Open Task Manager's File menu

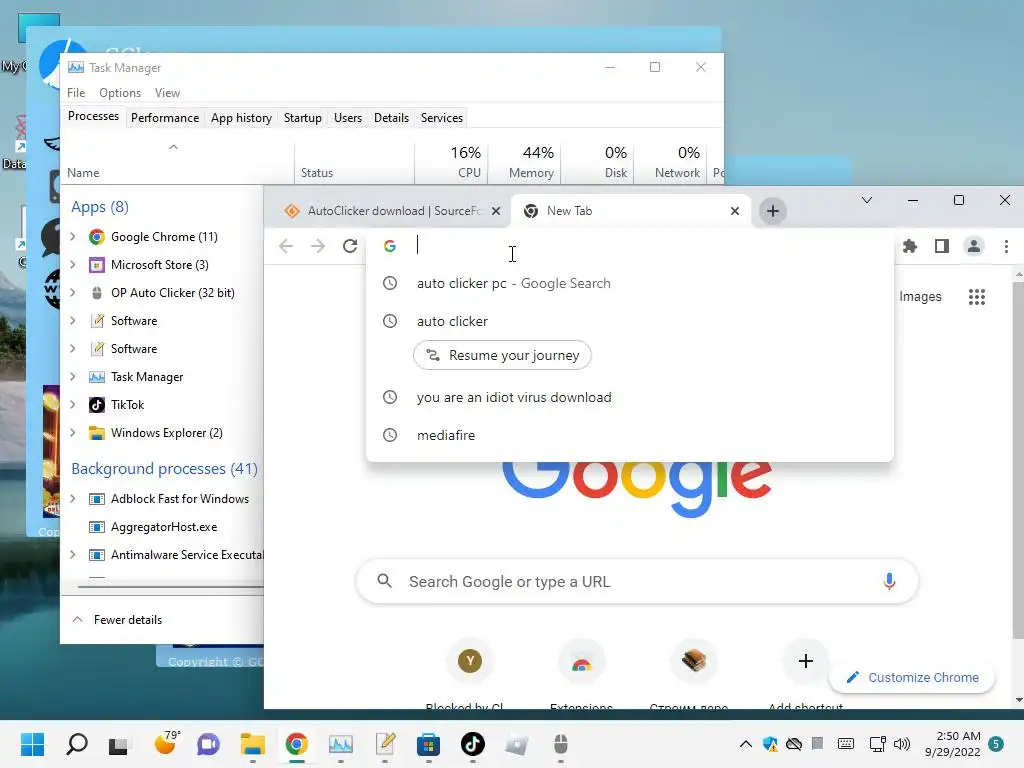click(76, 93)
